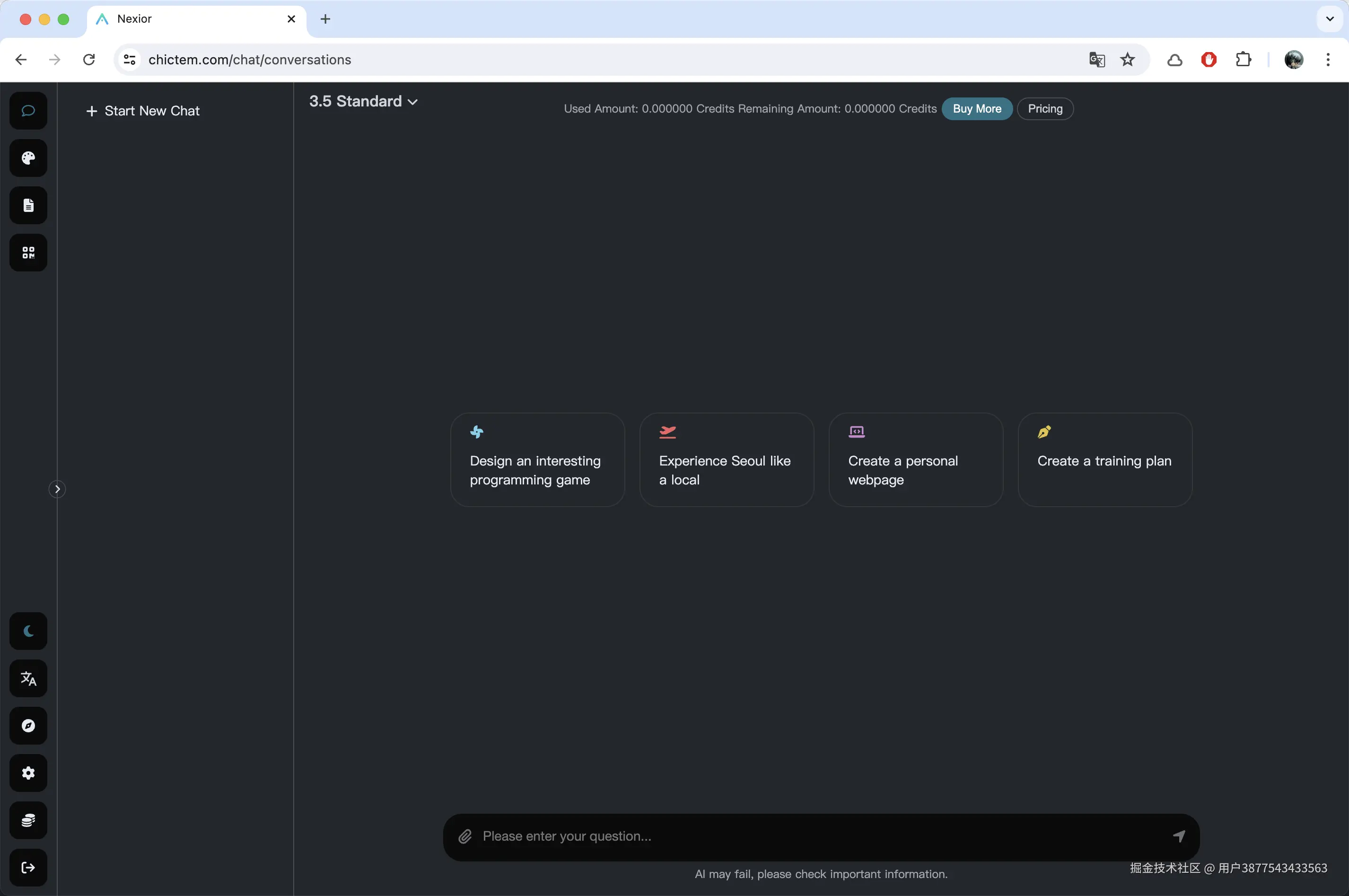The width and height of the screenshot is (1349, 896).
Task: Click the coins credits icon
Action: coord(28,821)
